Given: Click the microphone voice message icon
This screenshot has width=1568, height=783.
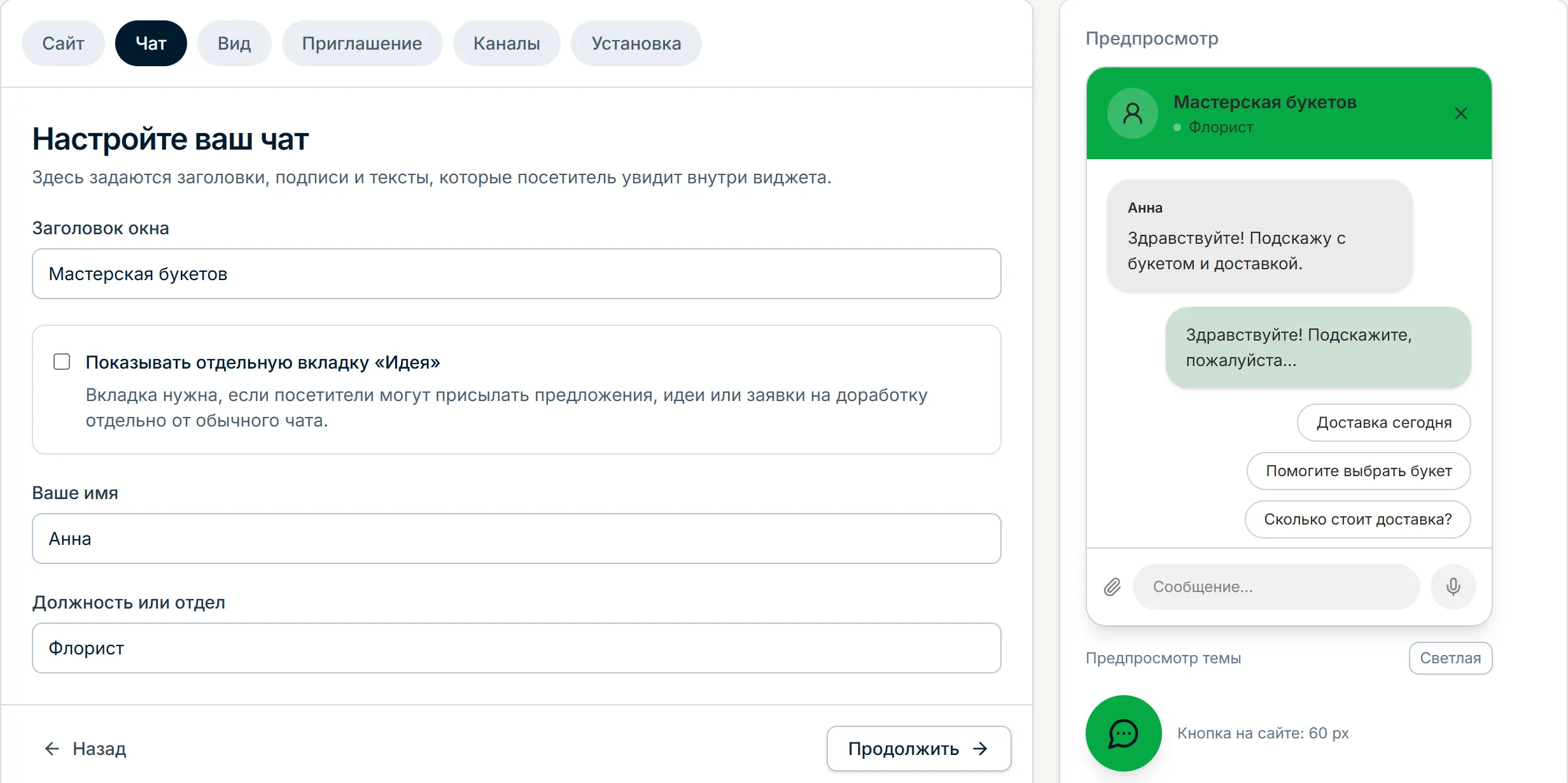Looking at the screenshot, I should click(x=1453, y=587).
